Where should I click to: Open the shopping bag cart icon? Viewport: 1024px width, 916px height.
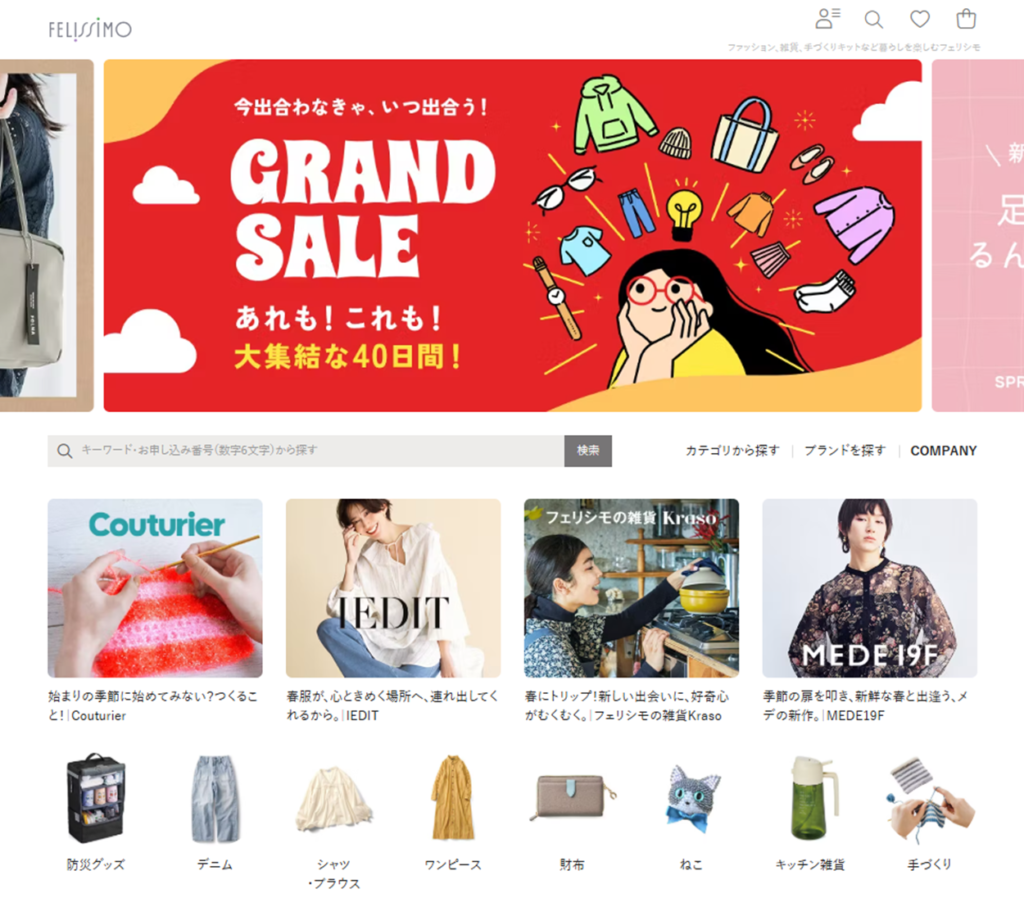tap(966, 19)
